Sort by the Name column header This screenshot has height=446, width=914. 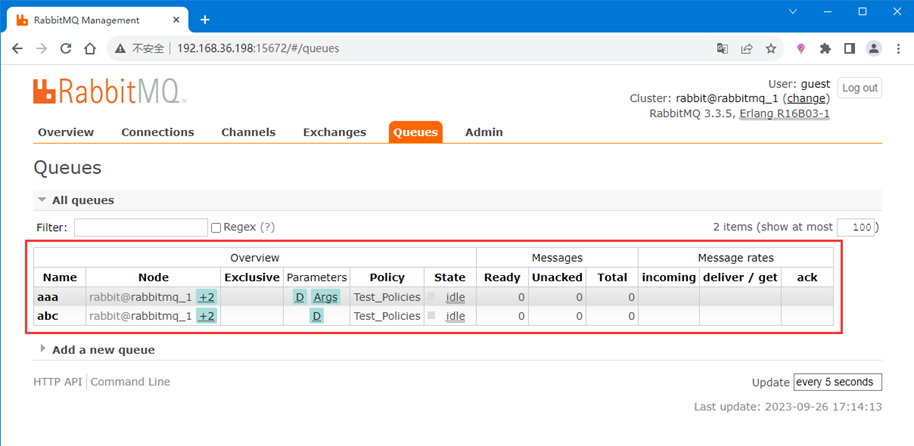[x=59, y=278]
